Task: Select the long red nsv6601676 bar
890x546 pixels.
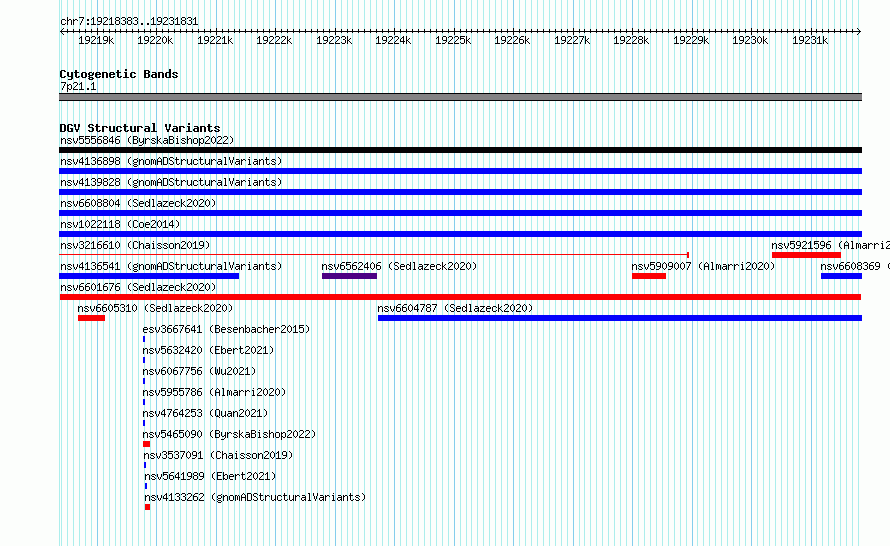Action: click(460, 297)
